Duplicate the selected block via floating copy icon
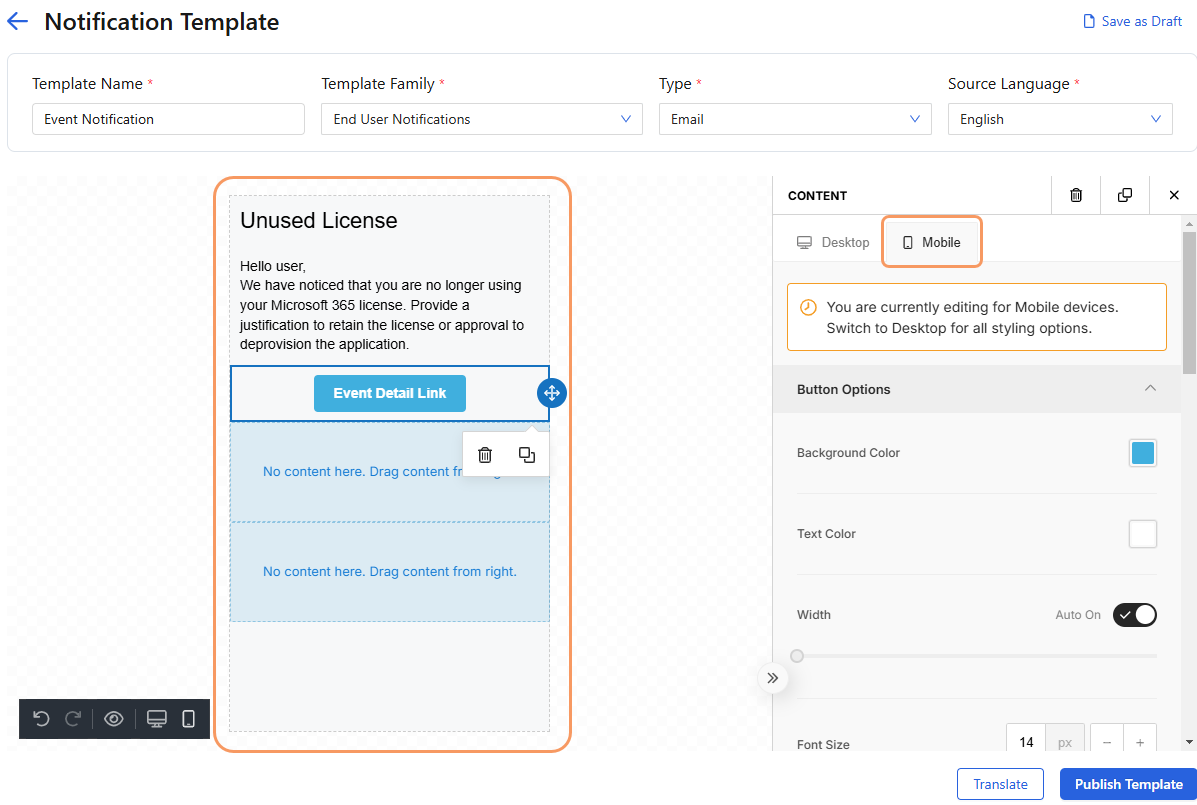This screenshot has width=1197, height=805. pos(527,455)
